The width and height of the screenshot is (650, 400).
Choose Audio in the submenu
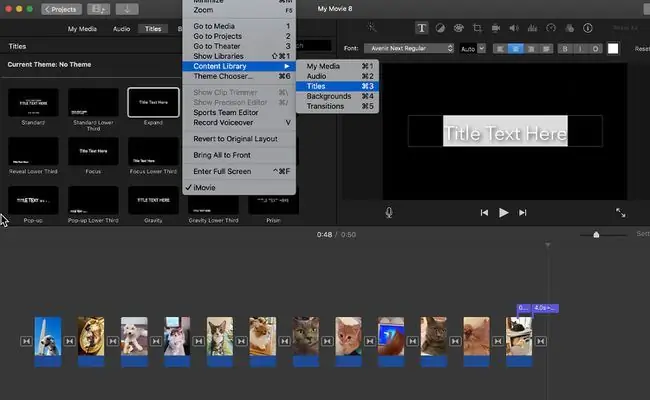point(337,76)
